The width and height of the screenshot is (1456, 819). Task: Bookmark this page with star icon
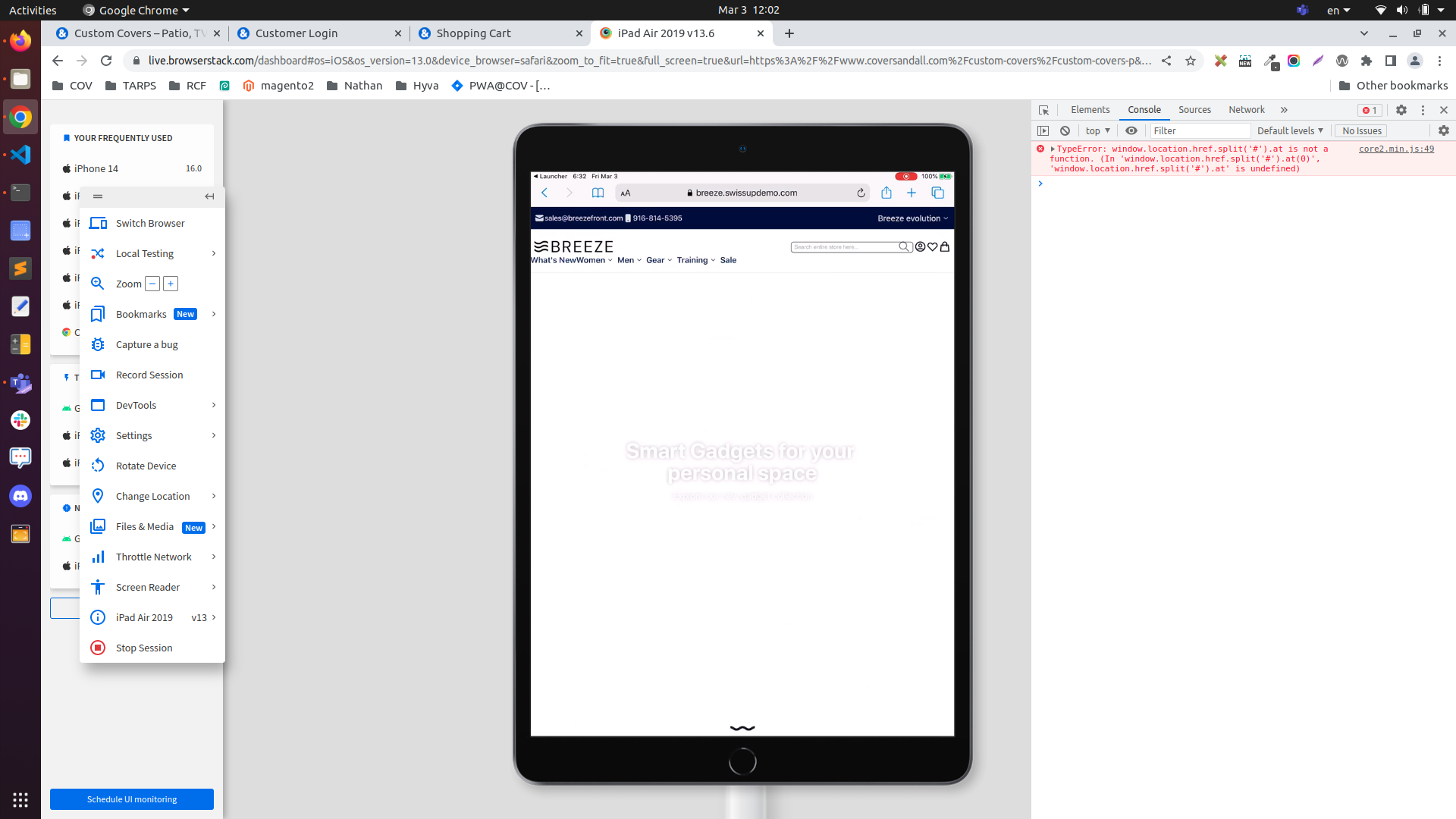click(1191, 61)
